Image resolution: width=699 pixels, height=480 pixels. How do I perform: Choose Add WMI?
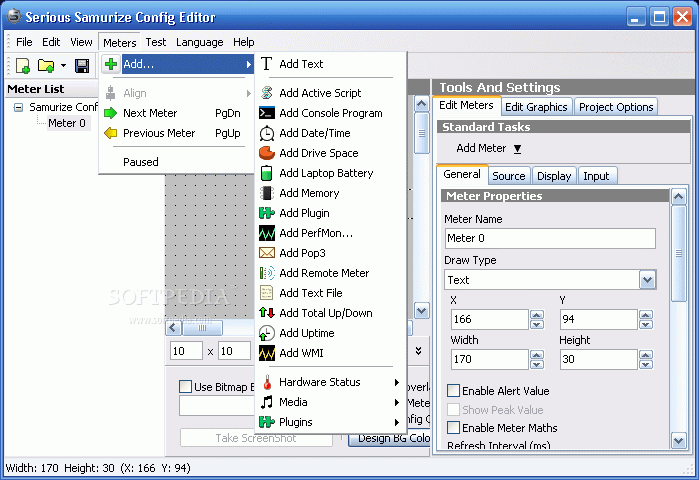click(x=331, y=353)
